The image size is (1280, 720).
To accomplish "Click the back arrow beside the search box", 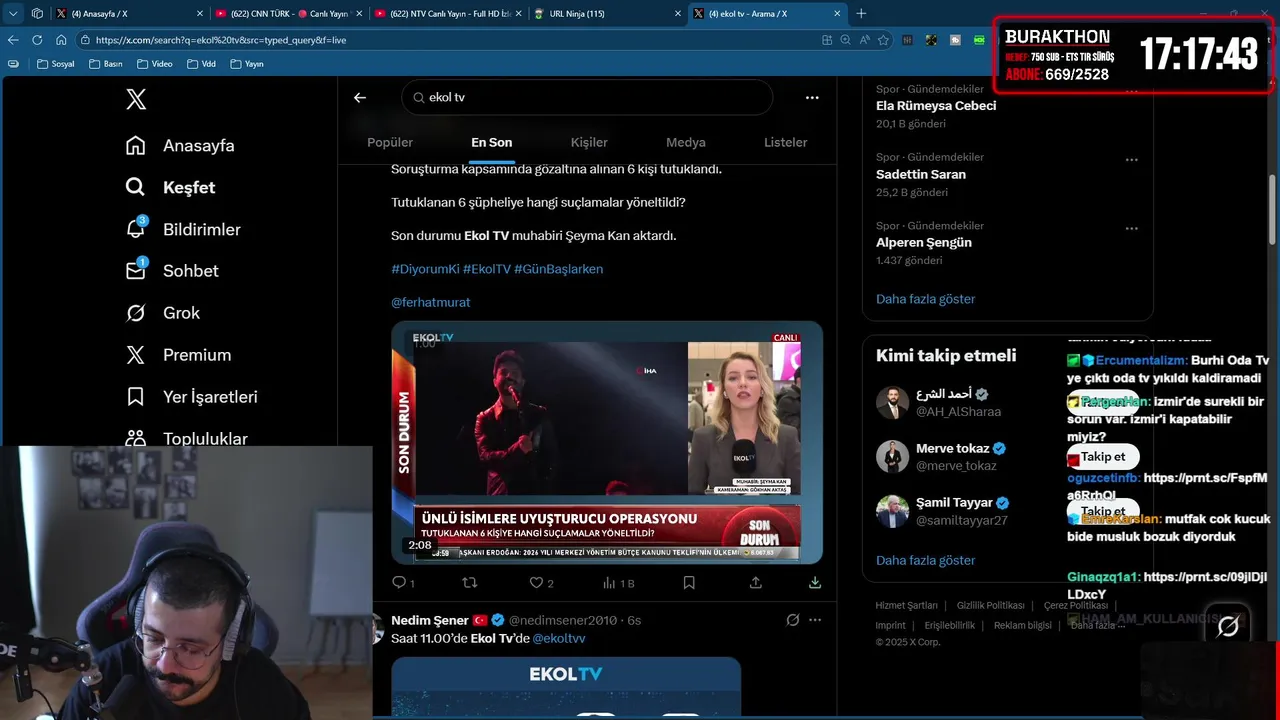I will [360, 97].
